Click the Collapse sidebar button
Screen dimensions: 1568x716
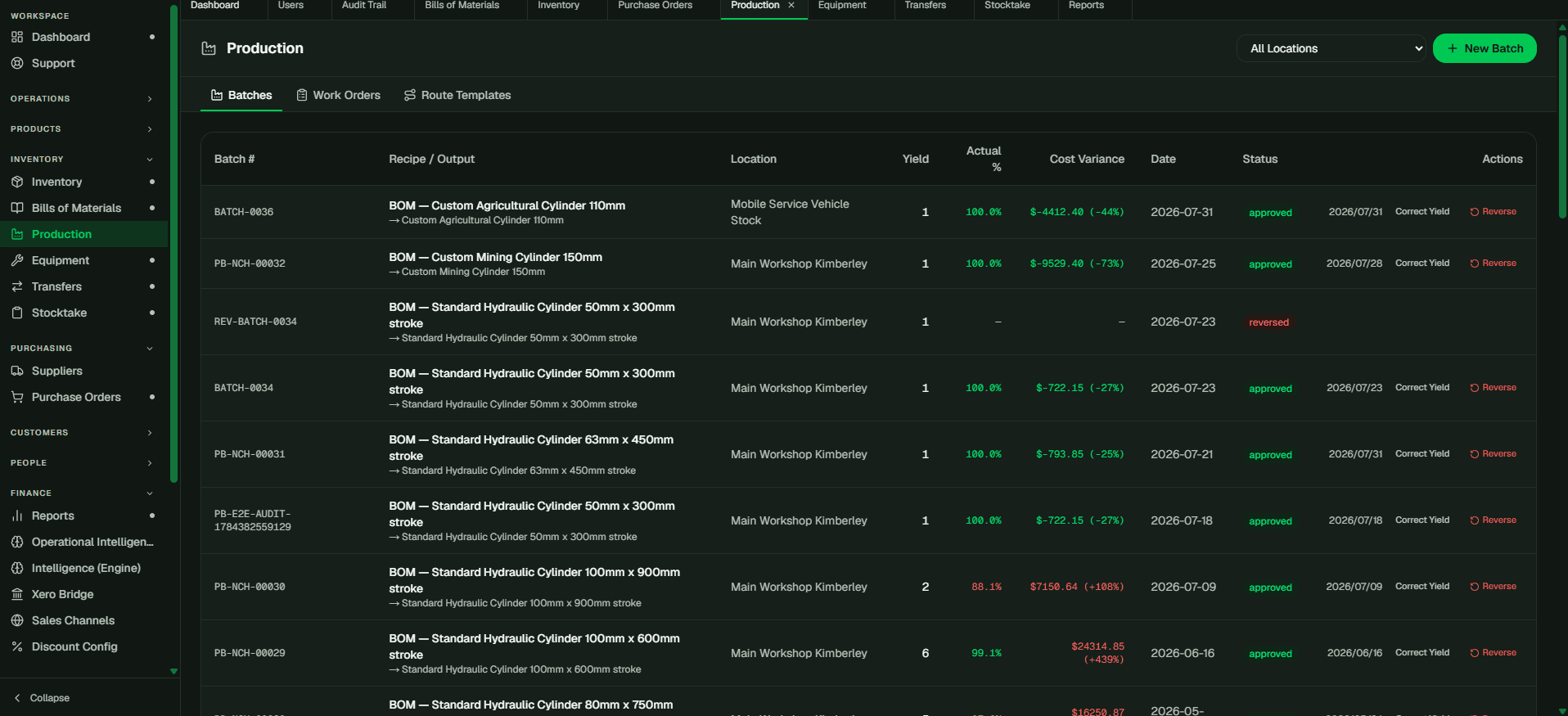click(x=42, y=698)
